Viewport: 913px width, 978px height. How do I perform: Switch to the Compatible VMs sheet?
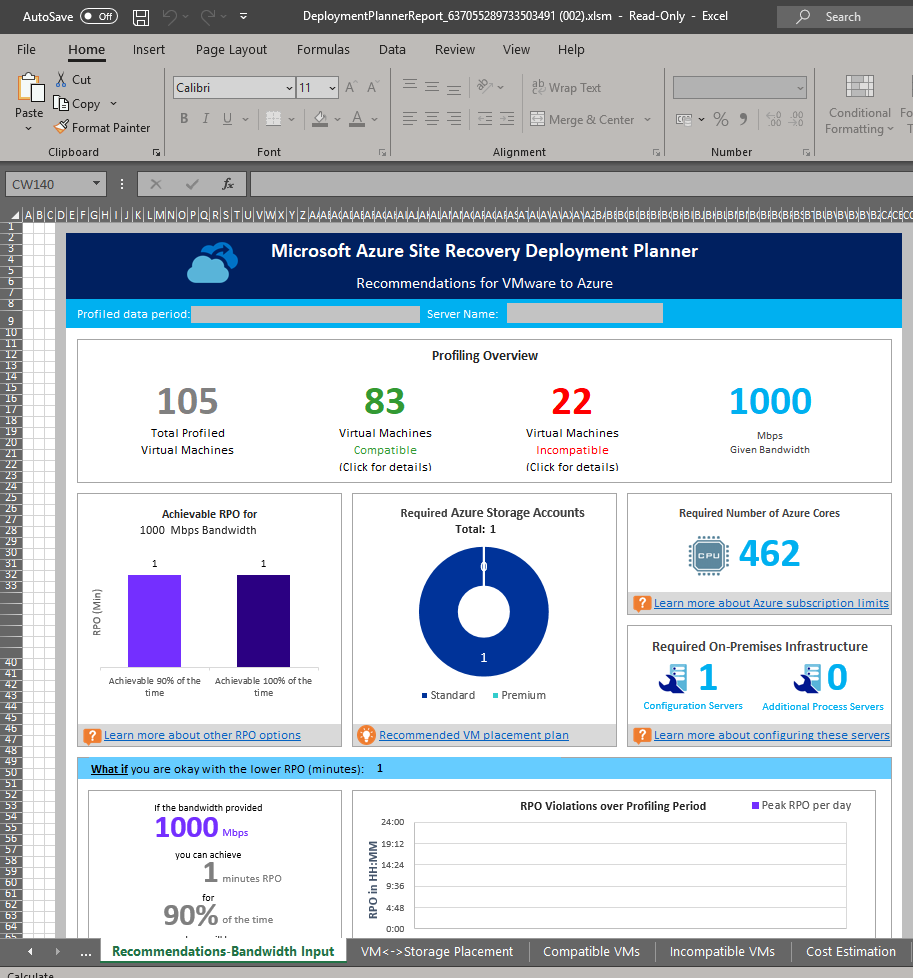[591, 952]
